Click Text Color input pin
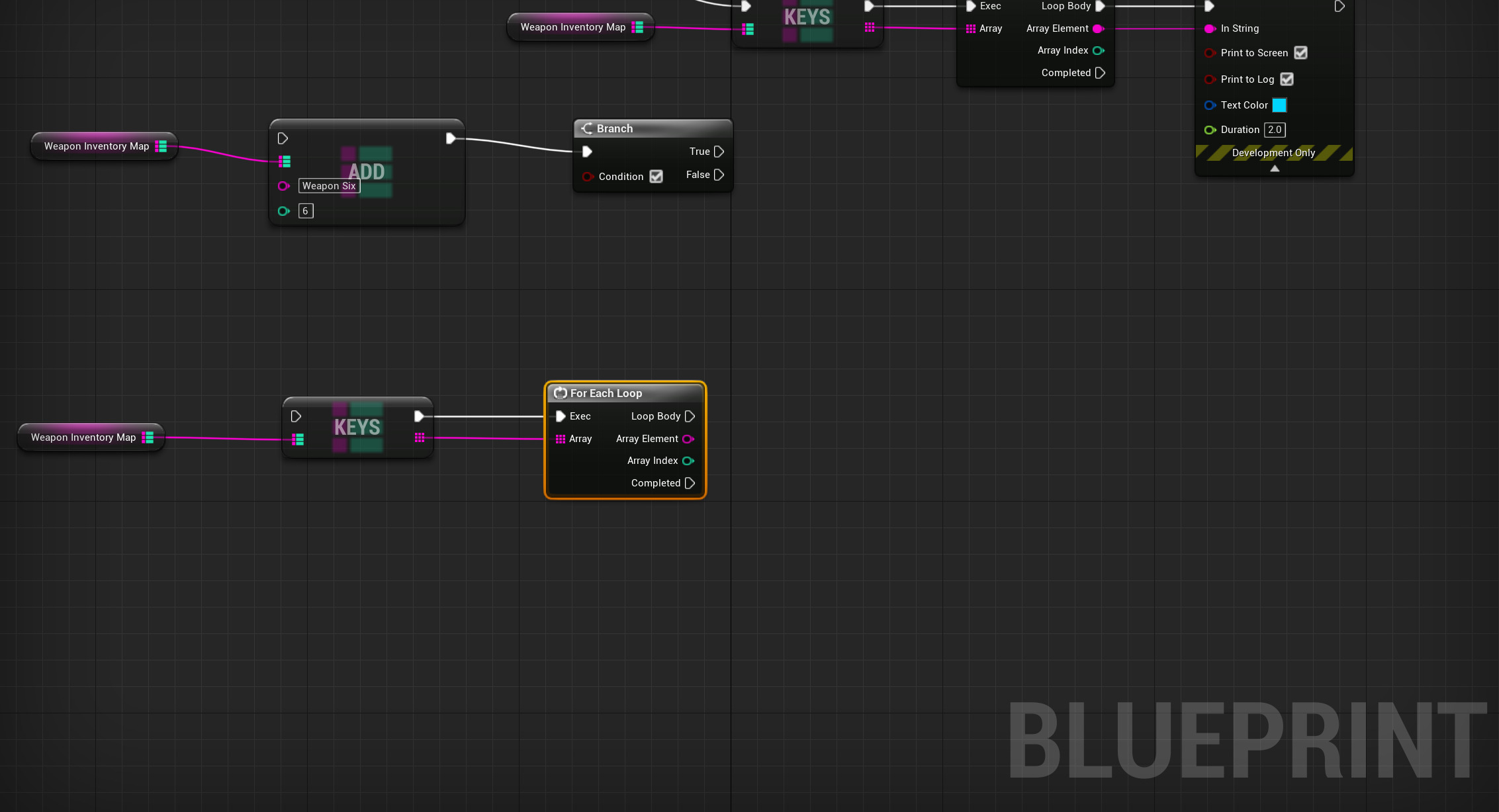Screen dimensions: 1499x812 click(1210, 105)
